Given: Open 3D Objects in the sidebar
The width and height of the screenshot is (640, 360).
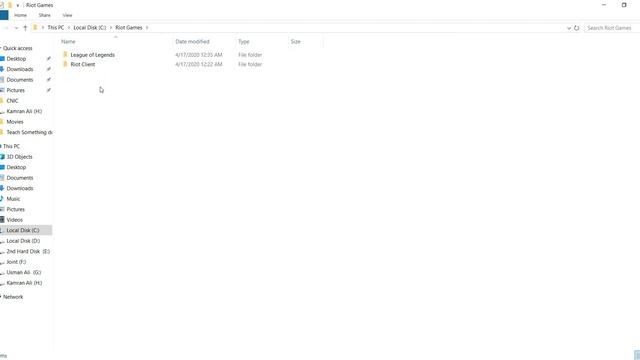Looking at the screenshot, I should pos(19,157).
